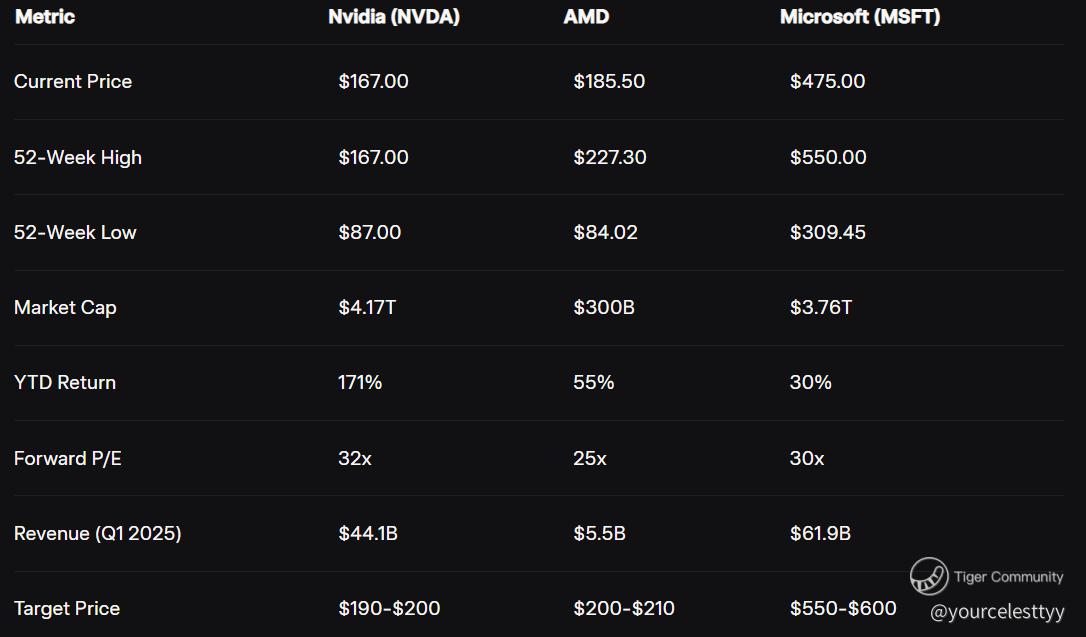Click the @yourcelesttyy username watermark
The height and width of the screenshot is (637, 1086).
(997, 612)
